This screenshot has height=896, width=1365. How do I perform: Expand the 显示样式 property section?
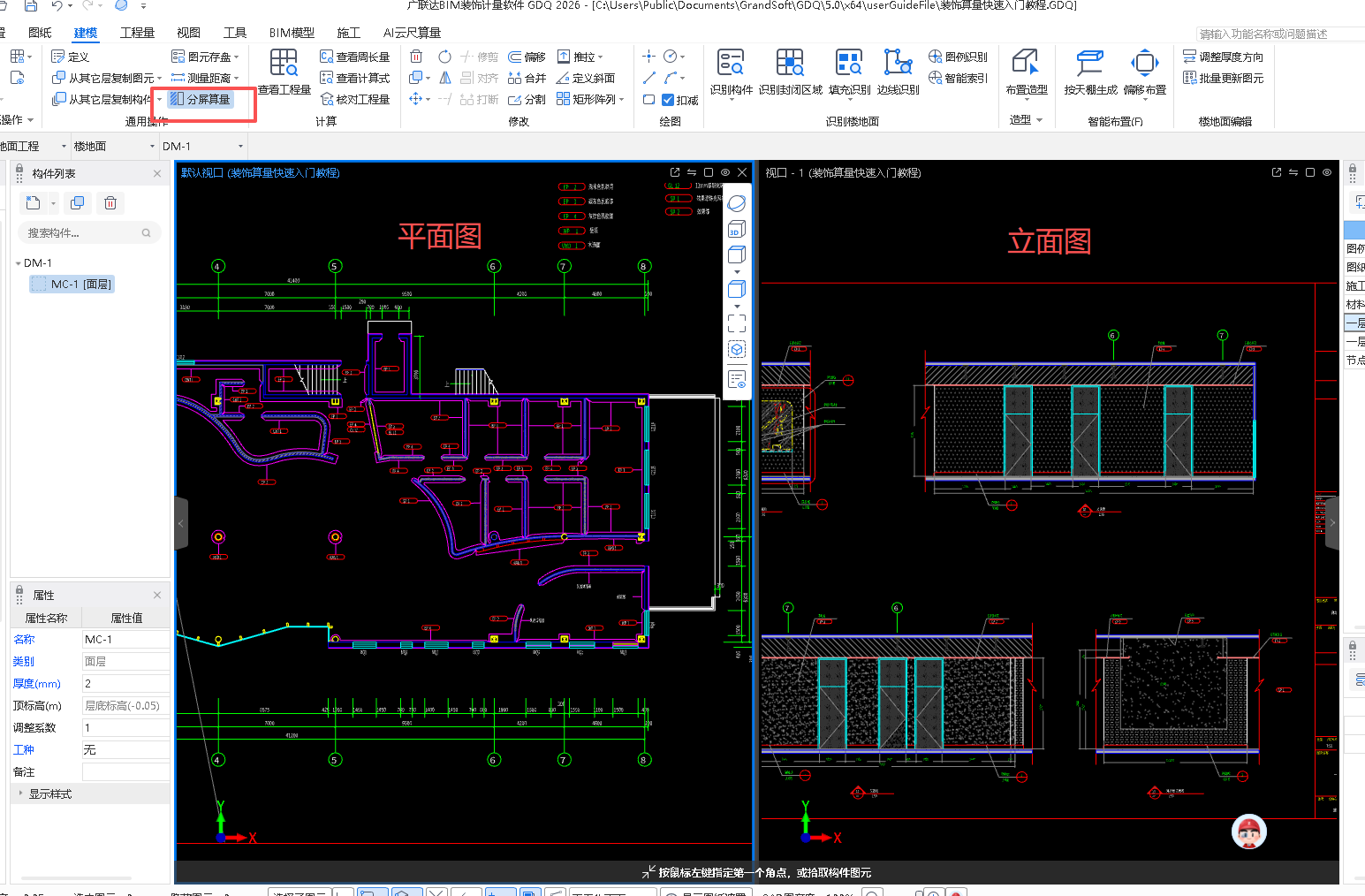click(21, 793)
